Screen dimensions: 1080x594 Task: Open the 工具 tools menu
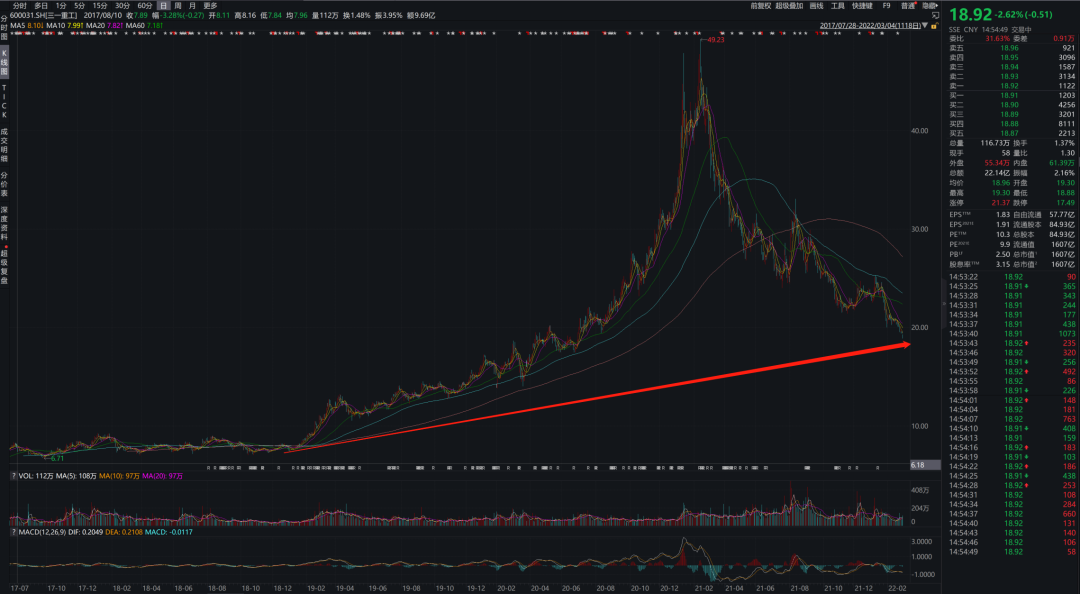838,5
